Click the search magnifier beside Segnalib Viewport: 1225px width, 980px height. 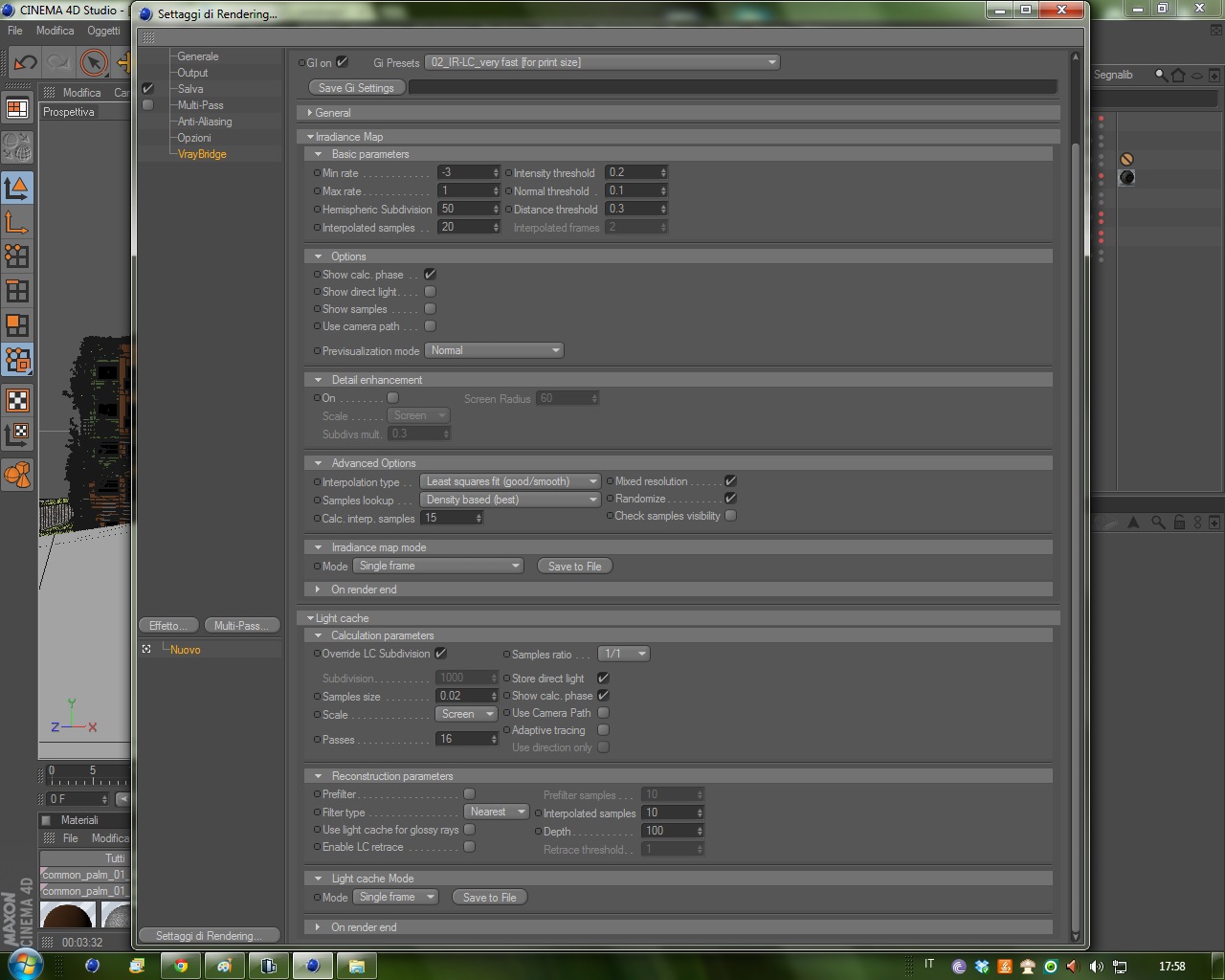click(1161, 75)
